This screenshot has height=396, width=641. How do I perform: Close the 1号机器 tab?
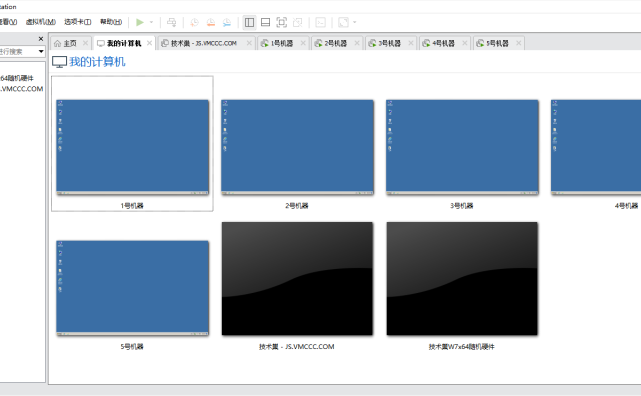pos(303,43)
